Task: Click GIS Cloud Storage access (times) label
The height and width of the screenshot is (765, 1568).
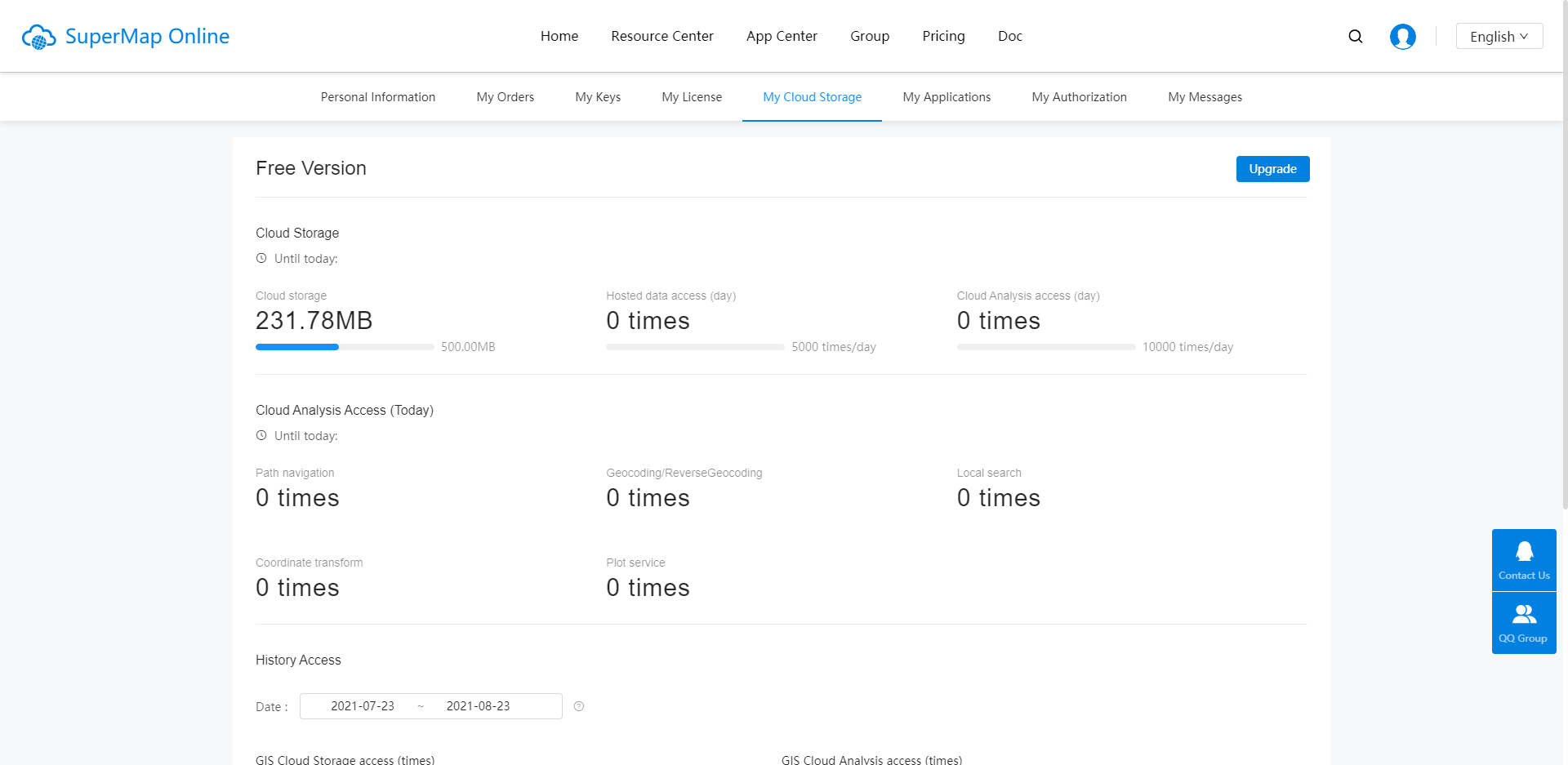Action: (x=345, y=760)
